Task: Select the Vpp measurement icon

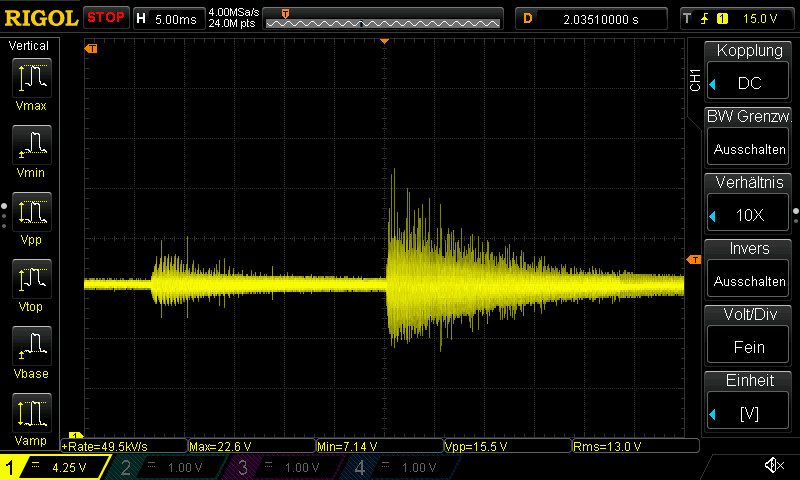Action: (x=30, y=212)
